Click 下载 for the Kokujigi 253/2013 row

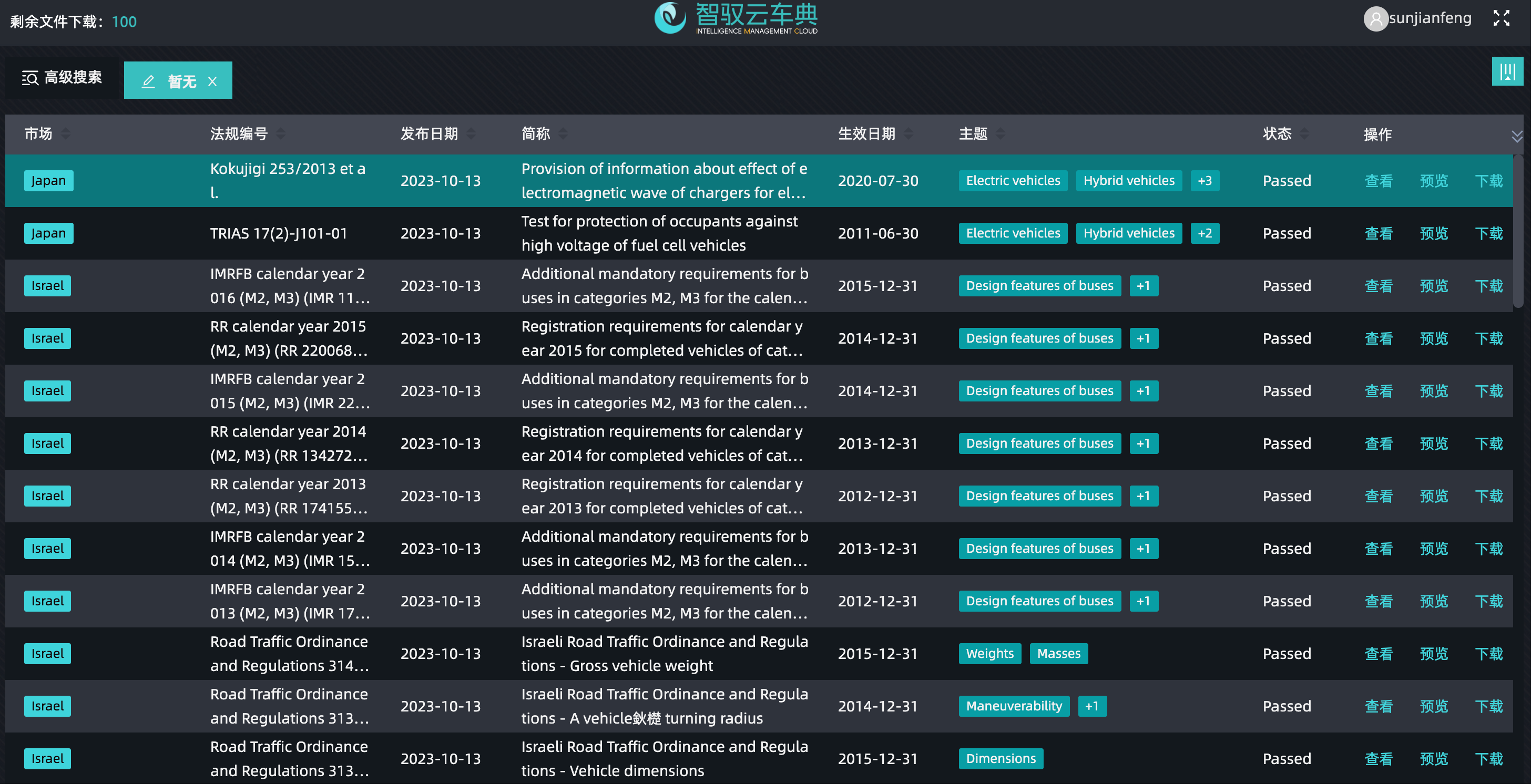tap(1488, 181)
